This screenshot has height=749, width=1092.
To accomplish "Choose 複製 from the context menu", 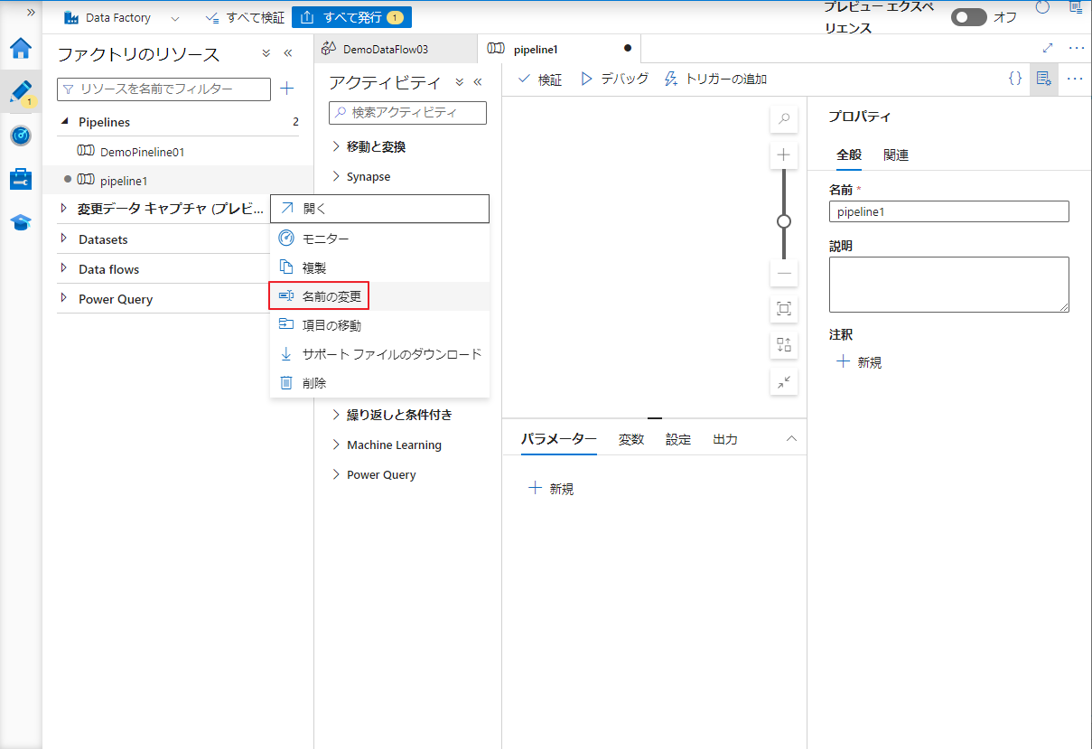I will [x=380, y=268].
